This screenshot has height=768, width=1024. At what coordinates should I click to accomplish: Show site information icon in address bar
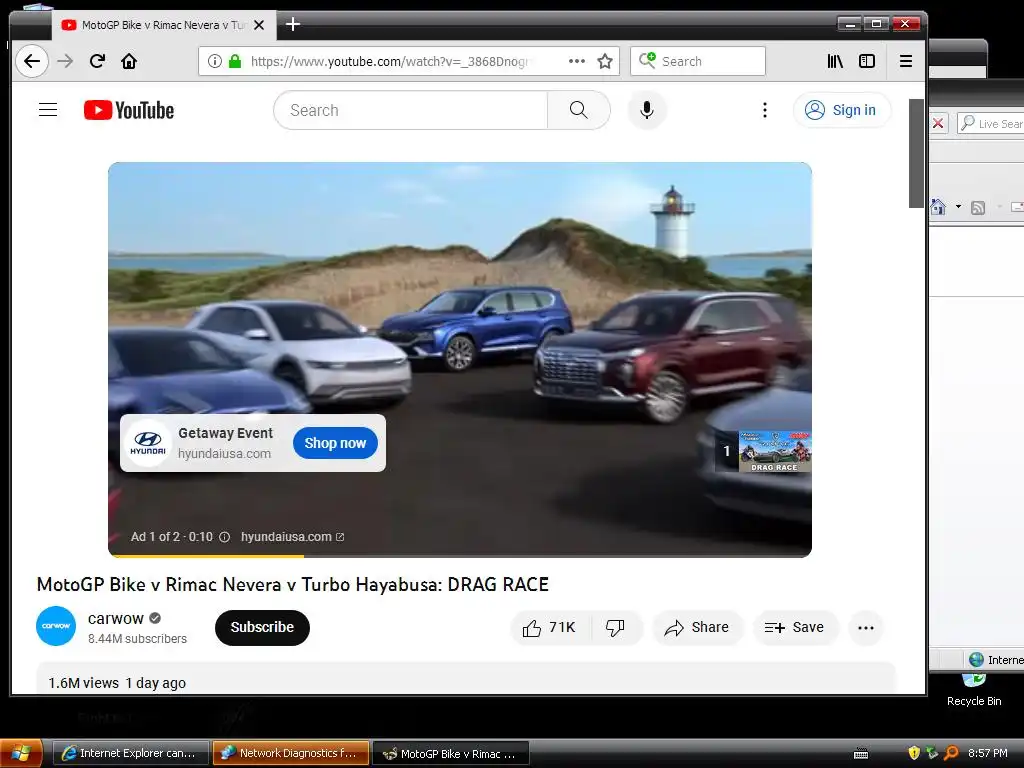coord(214,61)
